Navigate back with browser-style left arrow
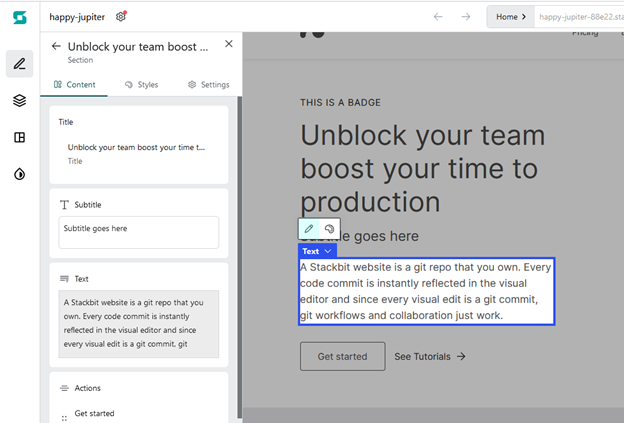This screenshot has width=624, height=423. click(438, 17)
